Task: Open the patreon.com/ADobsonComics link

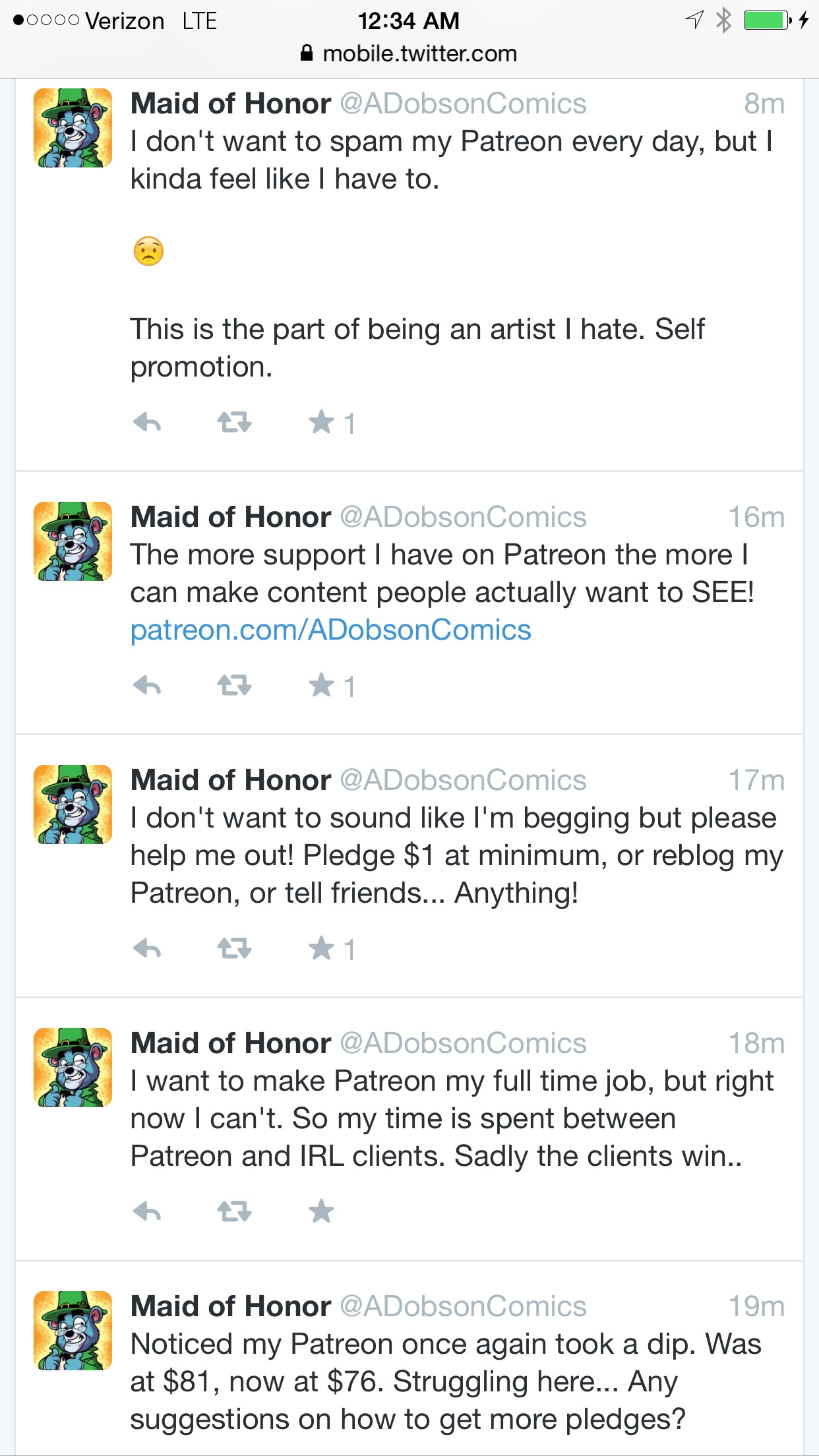Action: 330,630
